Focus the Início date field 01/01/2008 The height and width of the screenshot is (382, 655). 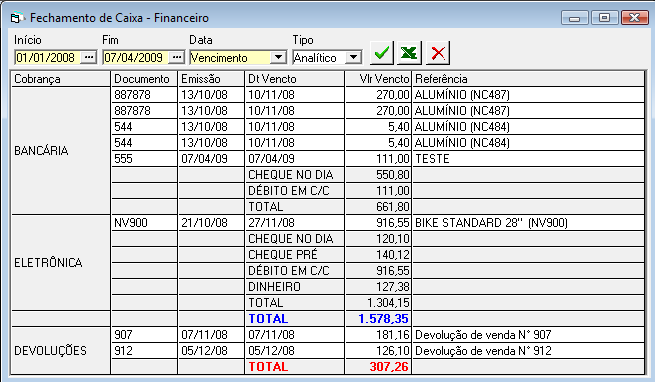pyautogui.click(x=48, y=57)
